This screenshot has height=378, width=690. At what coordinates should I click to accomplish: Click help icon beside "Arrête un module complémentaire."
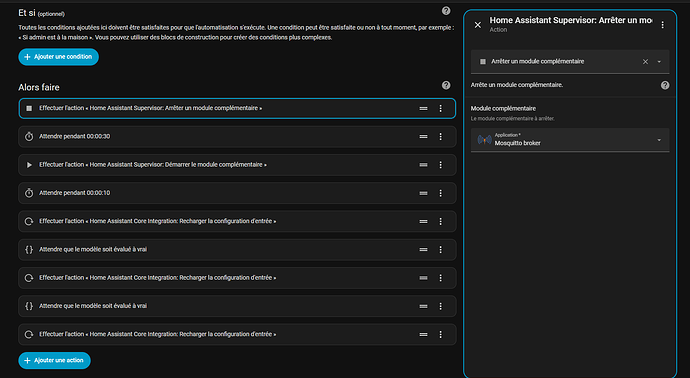(665, 85)
